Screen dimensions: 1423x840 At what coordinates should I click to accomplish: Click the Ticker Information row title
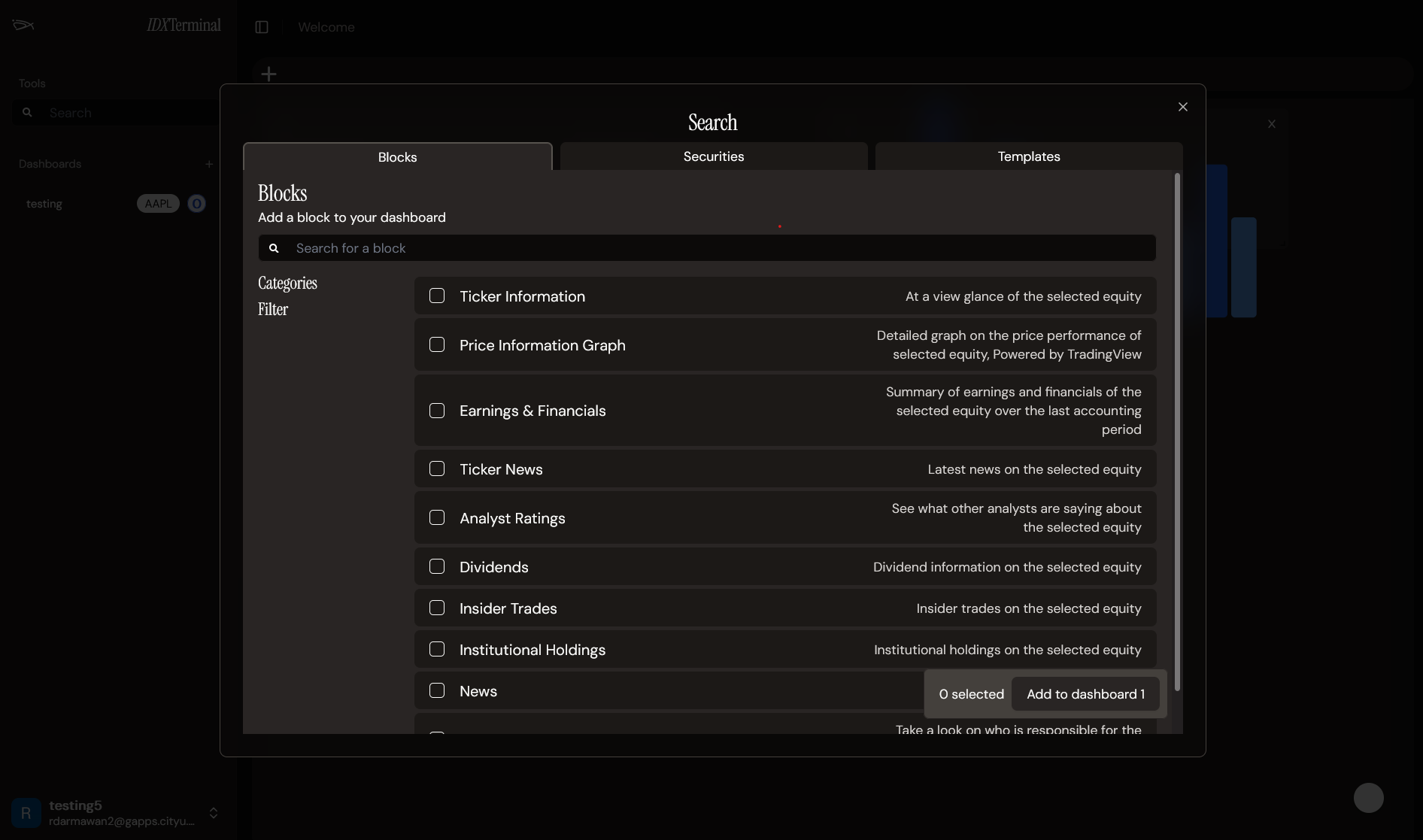[x=522, y=296]
